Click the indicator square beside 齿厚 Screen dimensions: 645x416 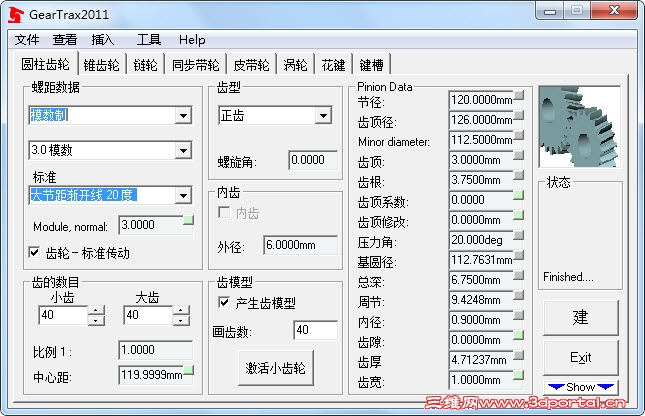tap(519, 355)
